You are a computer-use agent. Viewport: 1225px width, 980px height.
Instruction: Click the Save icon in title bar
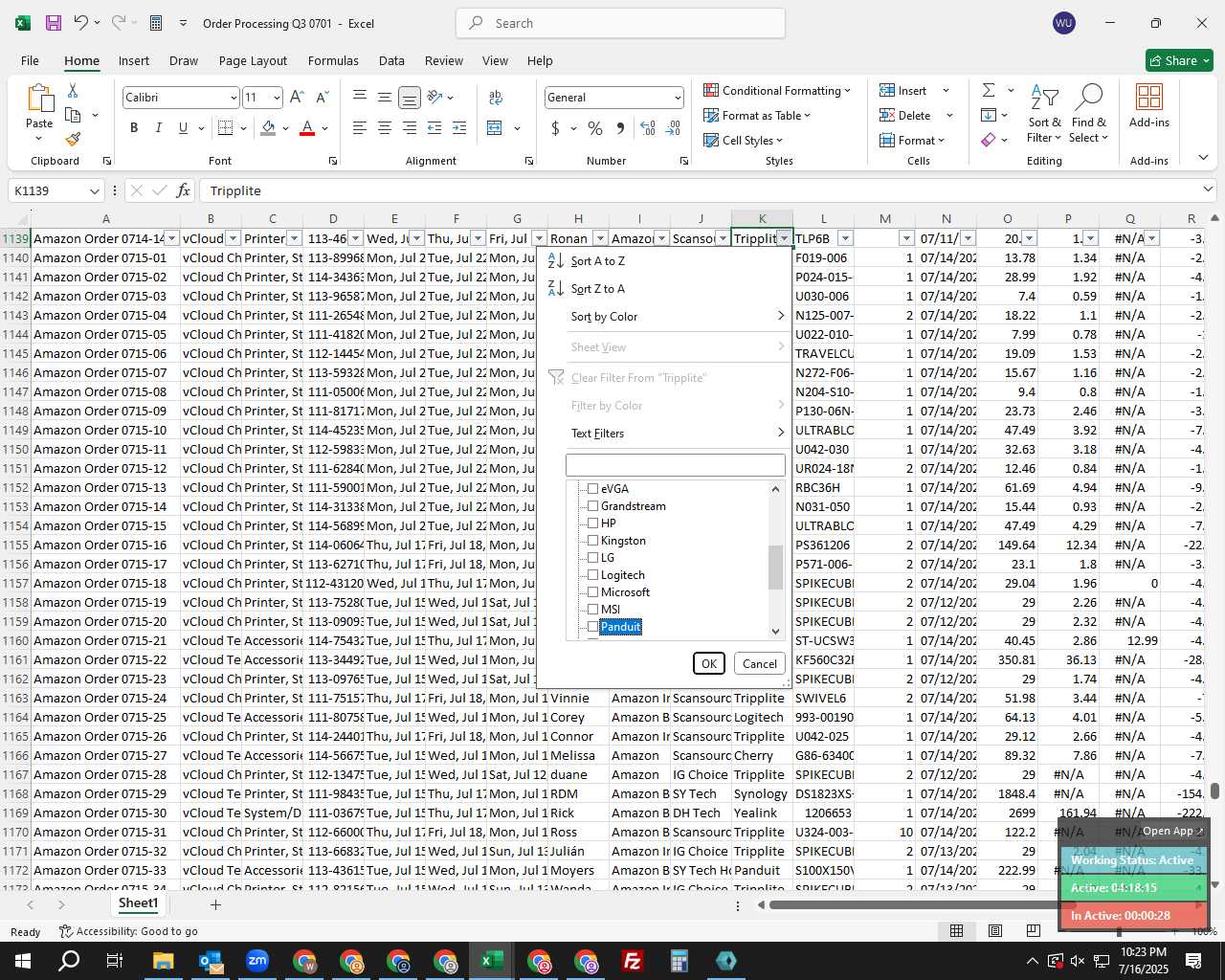tap(53, 23)
